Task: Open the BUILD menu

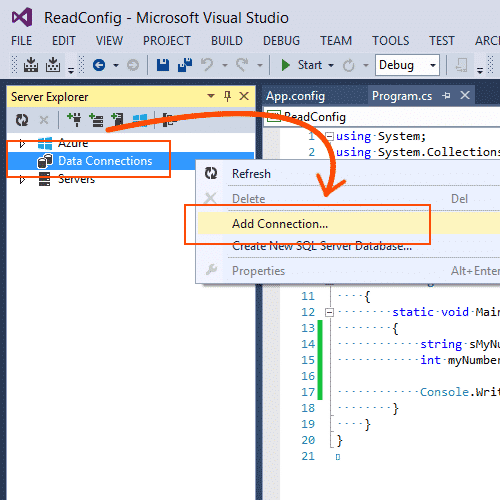Action: 227,41
